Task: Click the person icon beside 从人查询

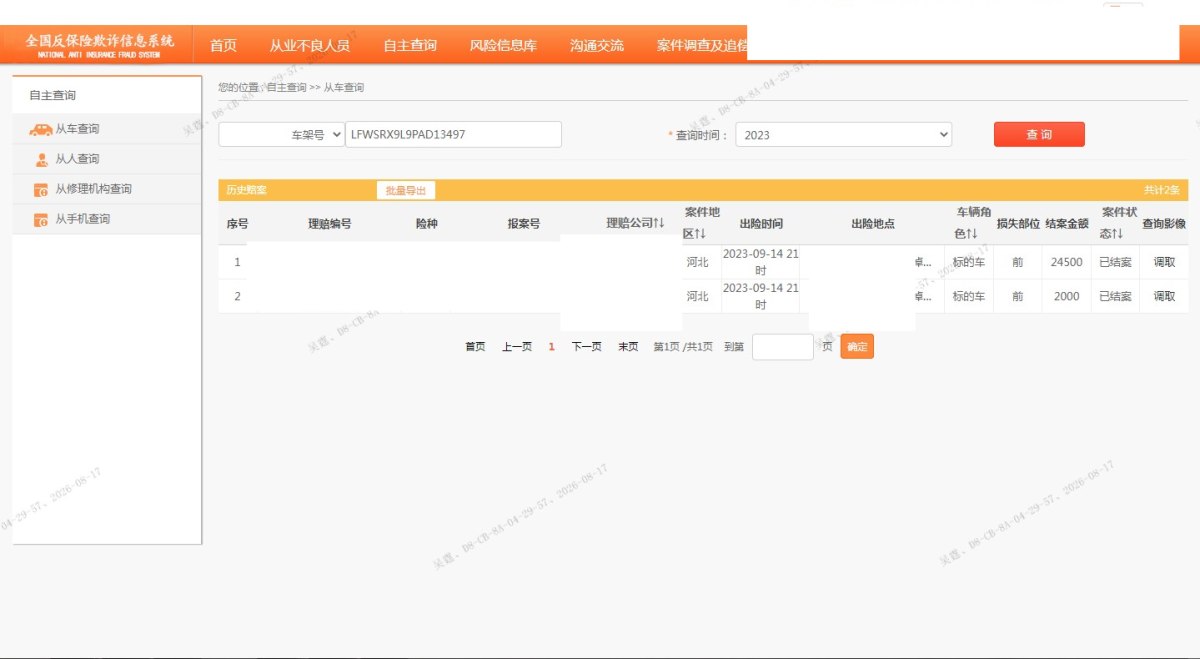Action: [41, 159]
